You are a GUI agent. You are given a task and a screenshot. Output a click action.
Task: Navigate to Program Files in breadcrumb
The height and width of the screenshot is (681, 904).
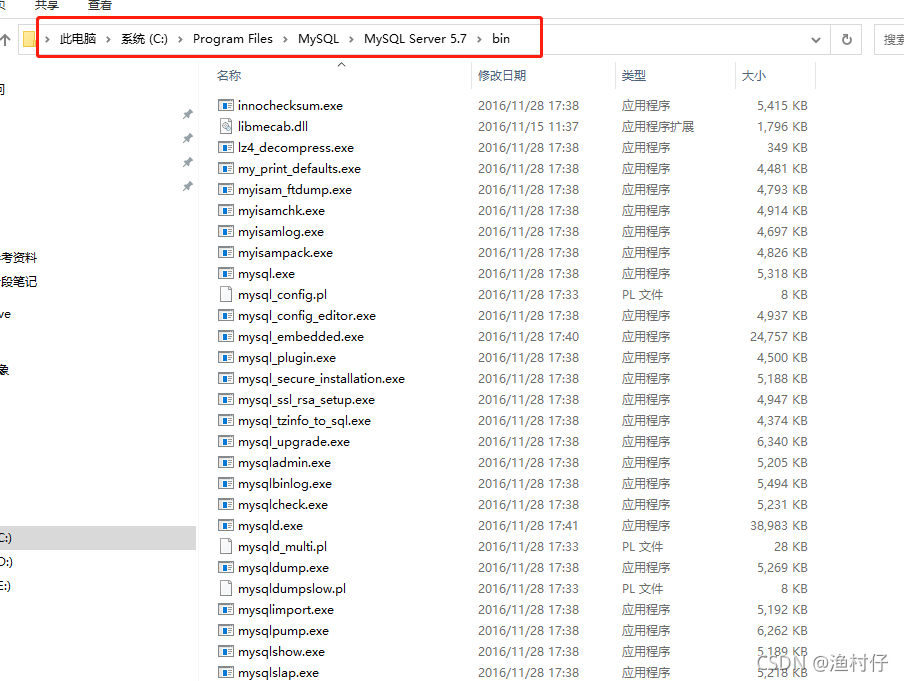[x=232, y=39]
